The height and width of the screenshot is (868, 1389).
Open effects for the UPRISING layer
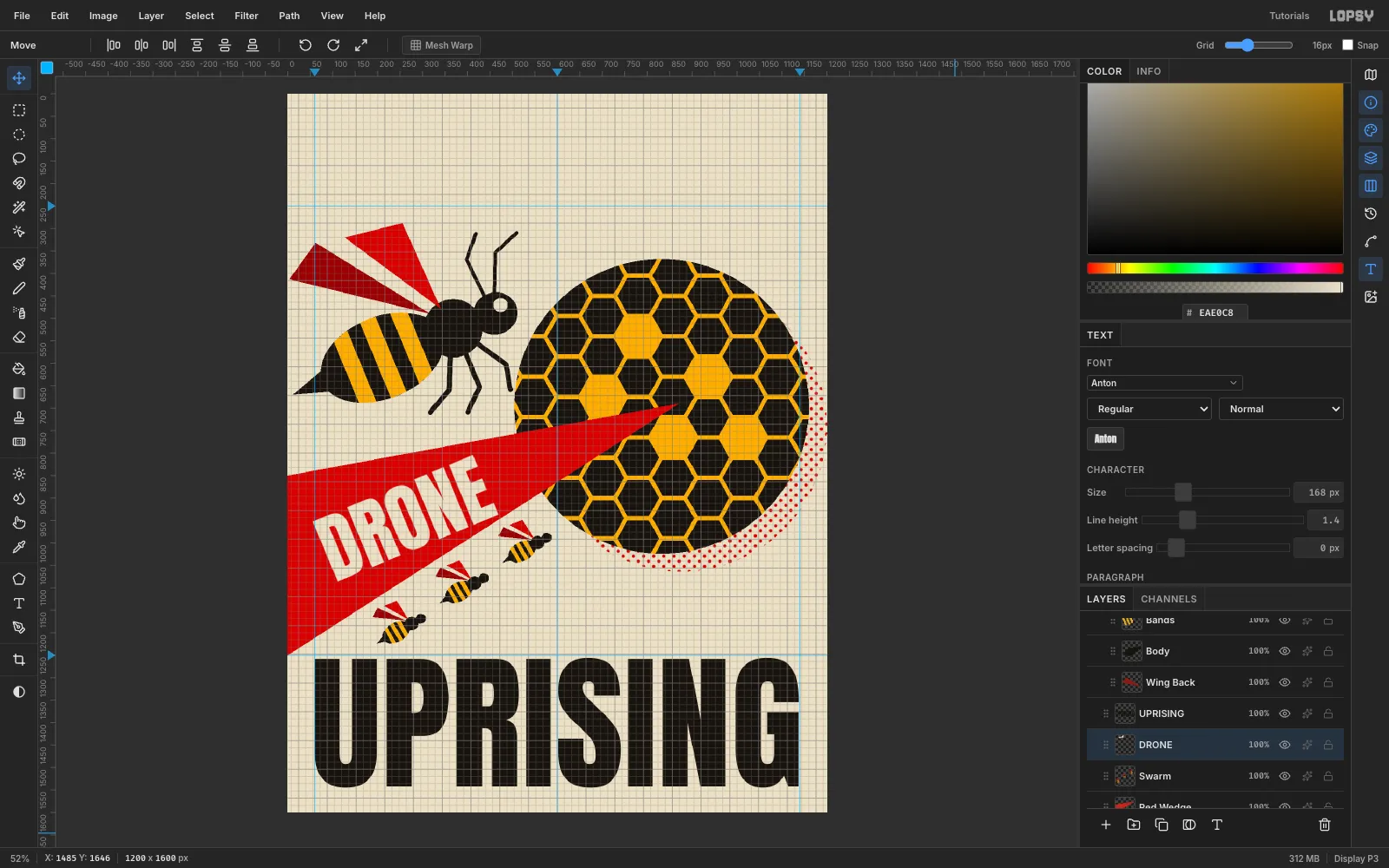pyautogui.click(x=1307, y=713)
